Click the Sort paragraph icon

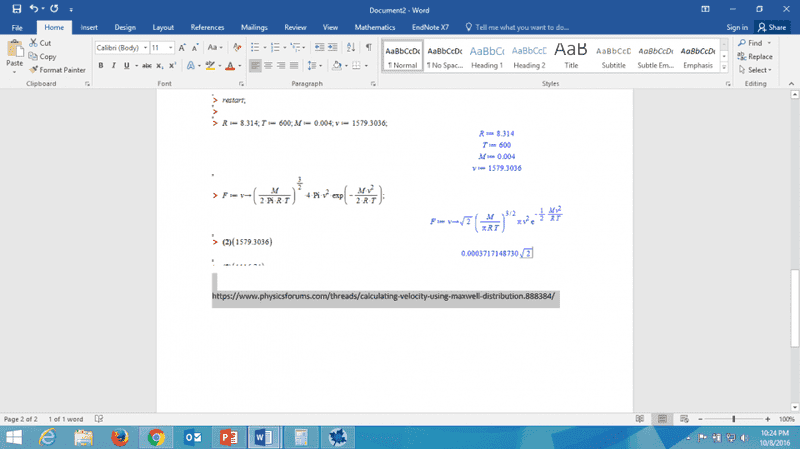pos(349,47)
